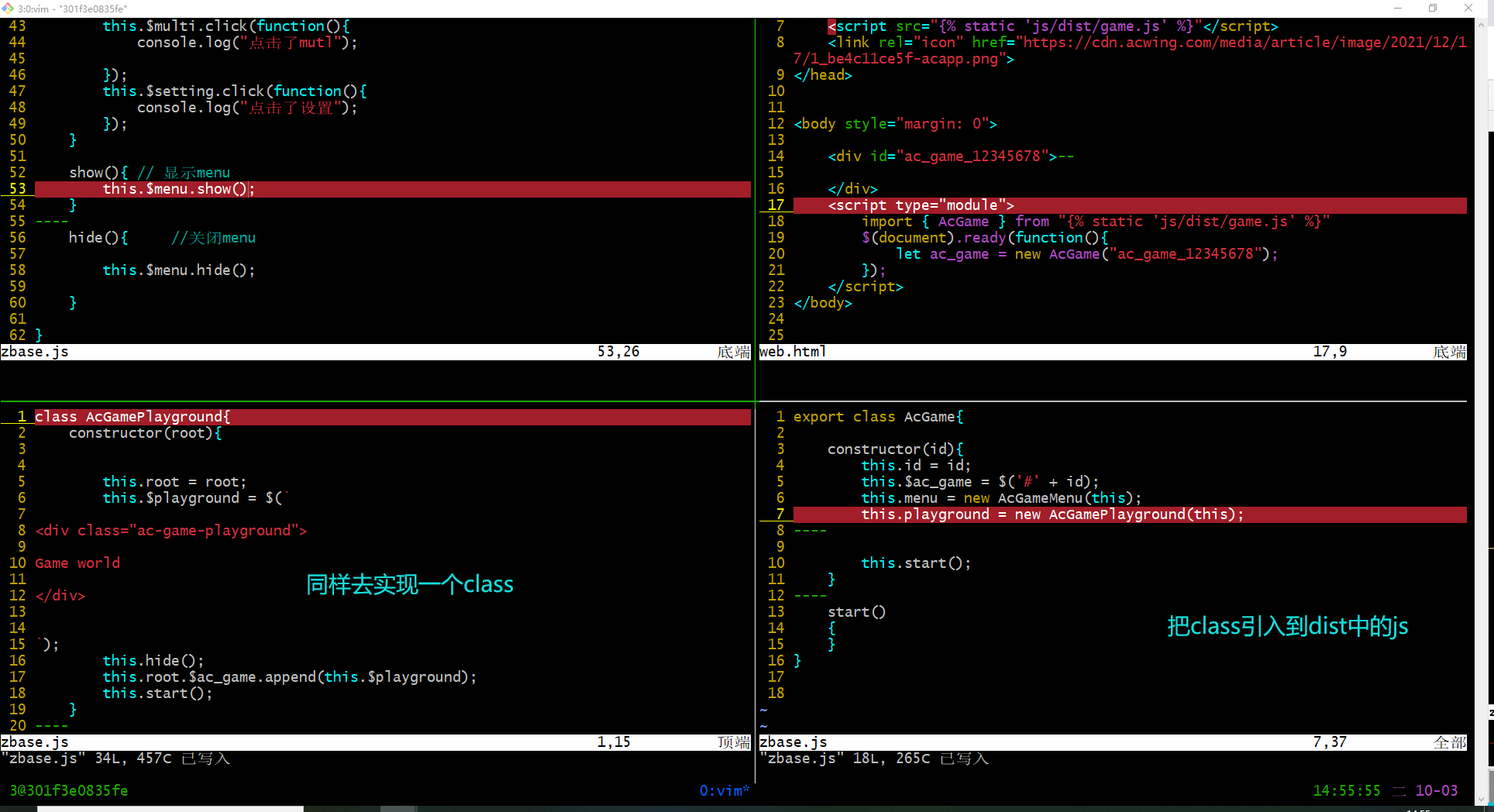
Task: Click highlighted line this.$menu.show();
Action: coord(393,189)
